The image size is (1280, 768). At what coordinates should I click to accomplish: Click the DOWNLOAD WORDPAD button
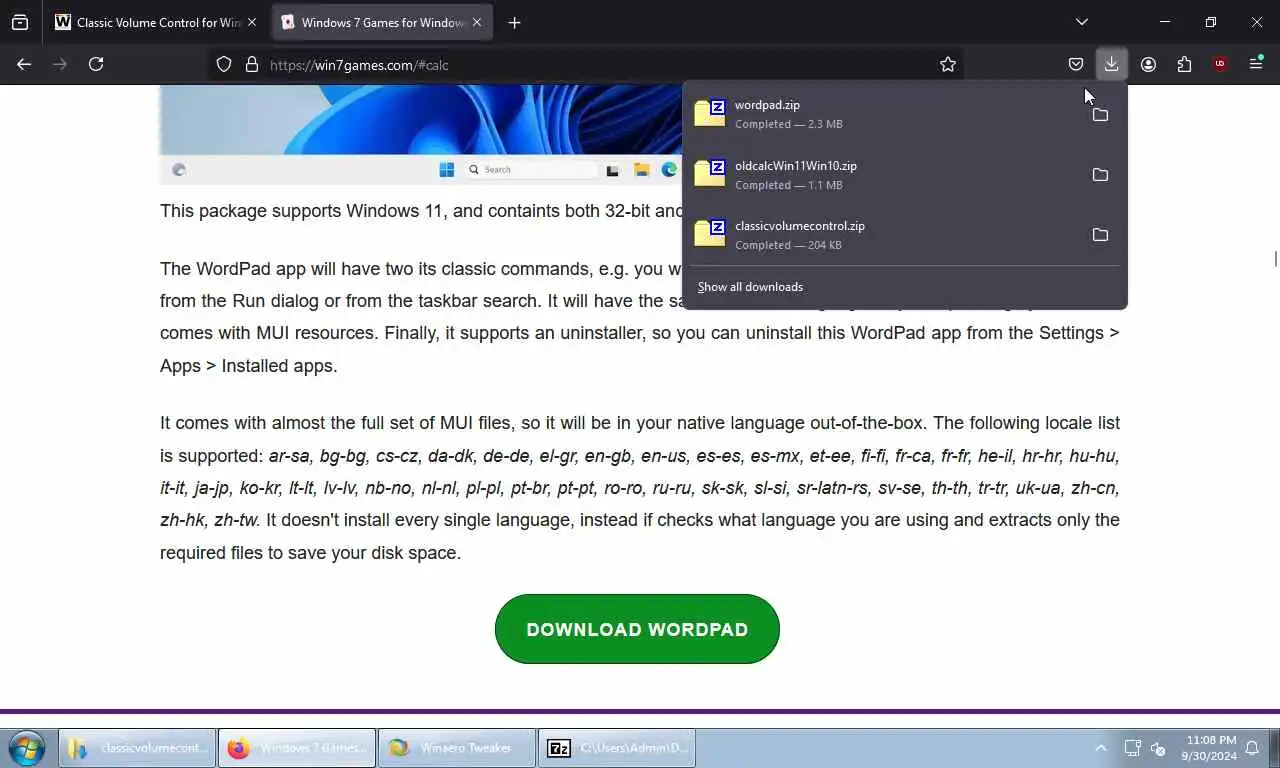pyautogui.click(x=637, y=629)
